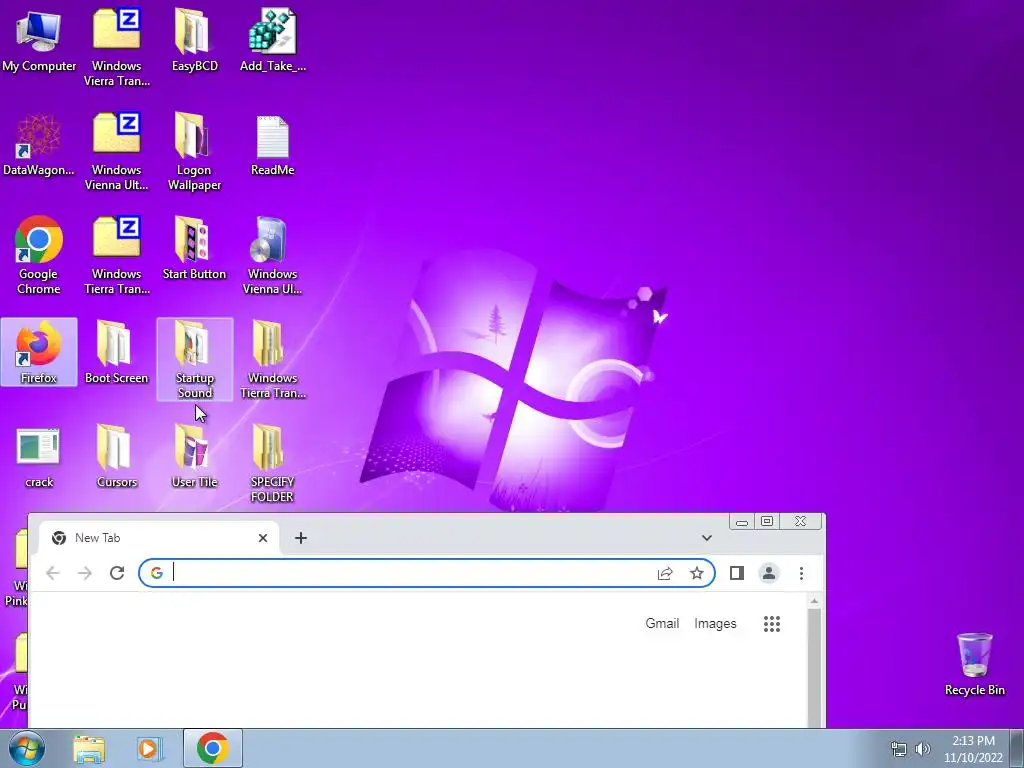Open the network tray icon

899,749
